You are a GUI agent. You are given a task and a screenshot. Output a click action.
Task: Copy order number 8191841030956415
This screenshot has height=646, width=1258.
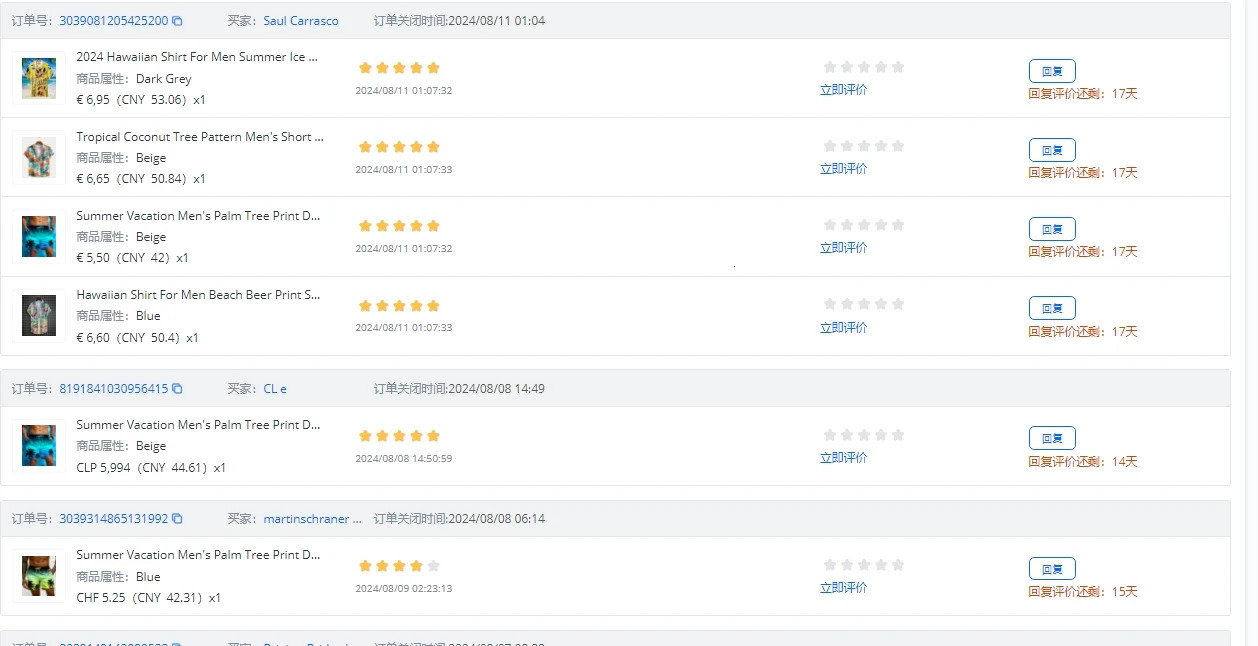coord(177,389)
